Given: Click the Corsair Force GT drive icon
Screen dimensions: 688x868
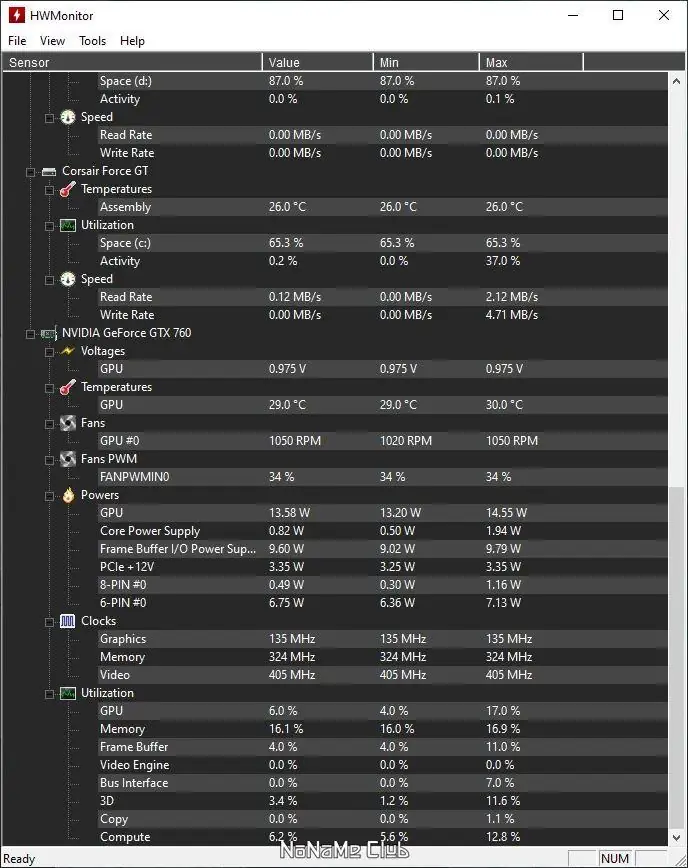Looking at the screenshot, I should (48, 171).
